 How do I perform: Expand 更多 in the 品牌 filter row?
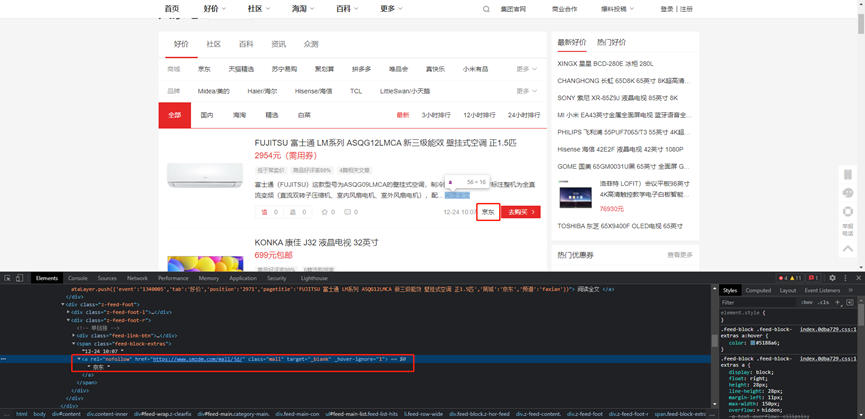[x=526, y=91]
